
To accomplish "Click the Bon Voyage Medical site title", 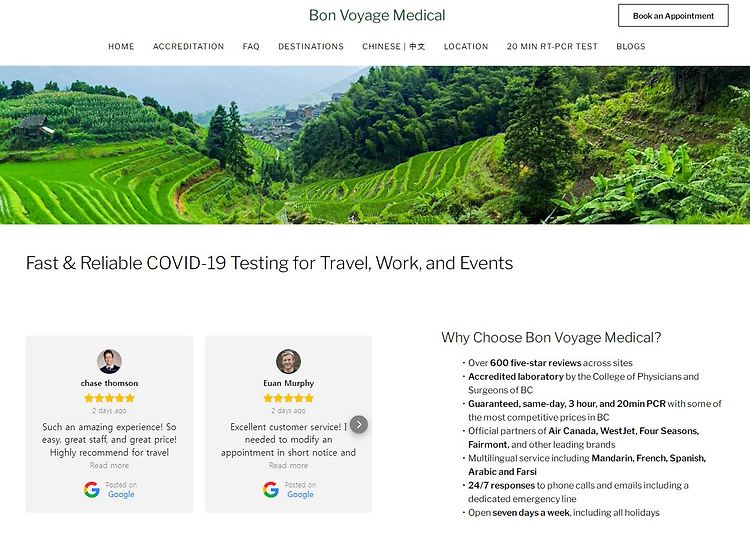I will (377, 15).
